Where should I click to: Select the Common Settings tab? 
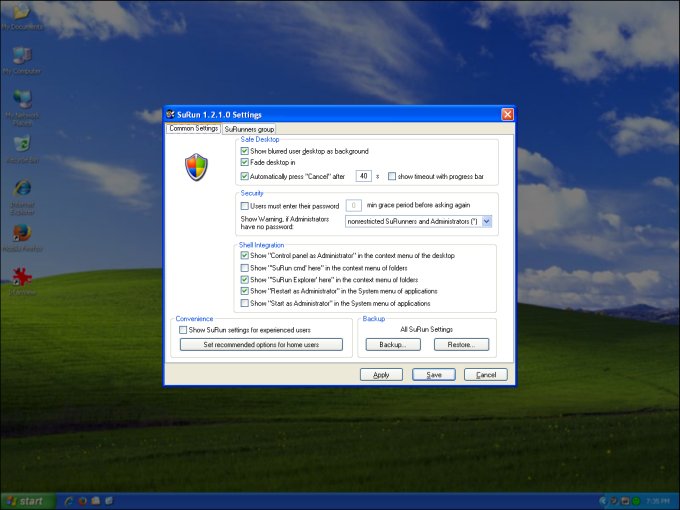point(193,129)
